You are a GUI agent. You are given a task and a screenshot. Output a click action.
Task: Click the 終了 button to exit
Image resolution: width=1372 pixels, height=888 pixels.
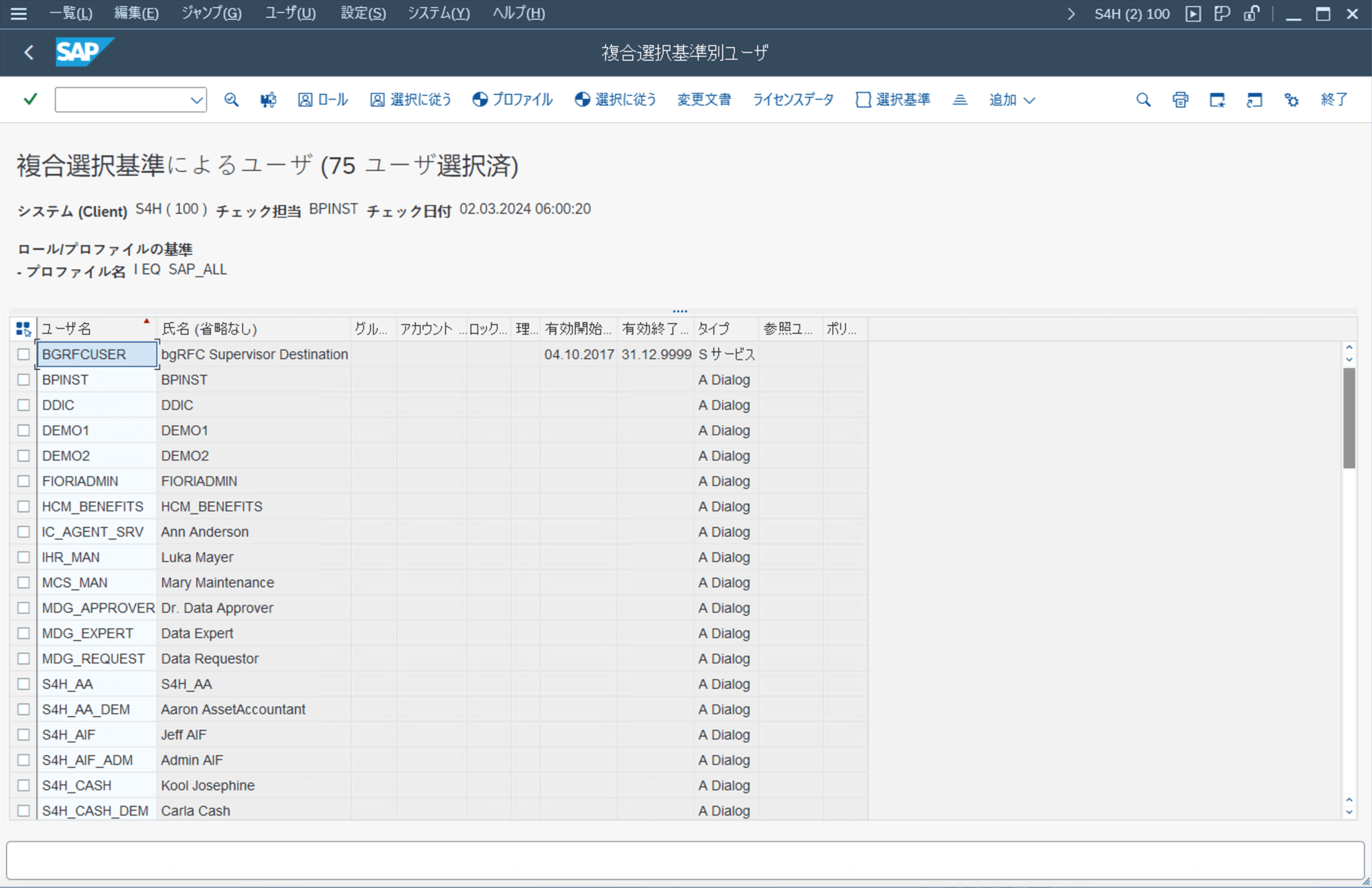click(x=1334, y=99)
